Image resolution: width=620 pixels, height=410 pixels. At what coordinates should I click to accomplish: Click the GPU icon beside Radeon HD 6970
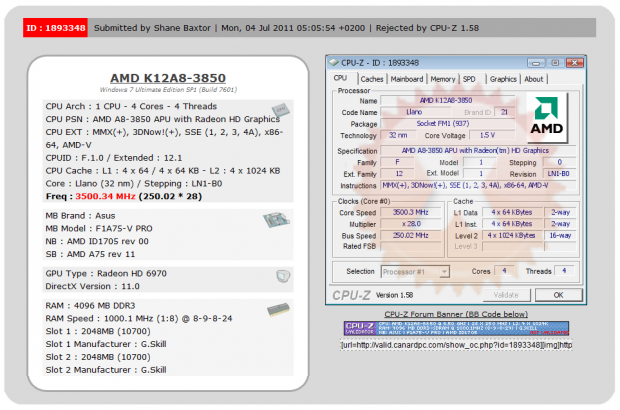[x=283, y=276]
